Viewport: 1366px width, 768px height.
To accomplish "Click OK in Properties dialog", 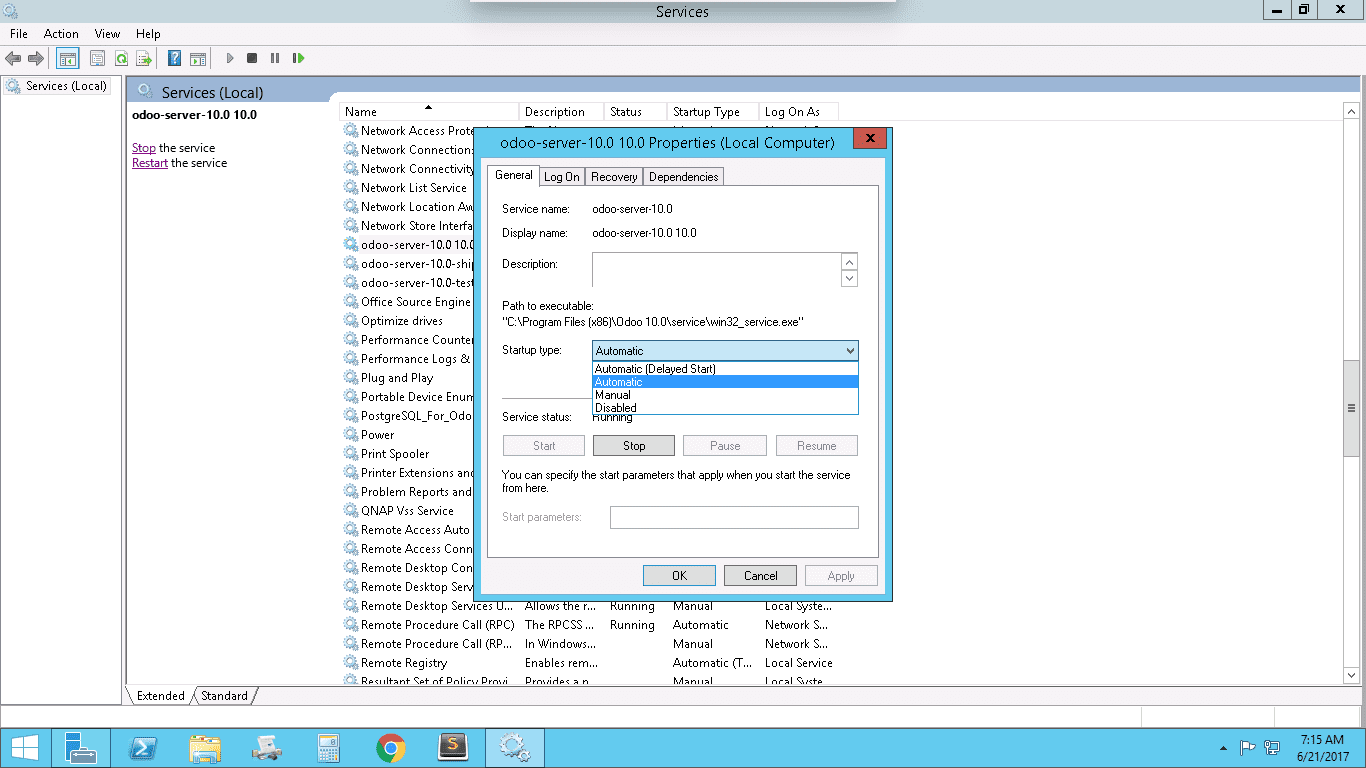I will pyautogui.click(x=679, y=576).
